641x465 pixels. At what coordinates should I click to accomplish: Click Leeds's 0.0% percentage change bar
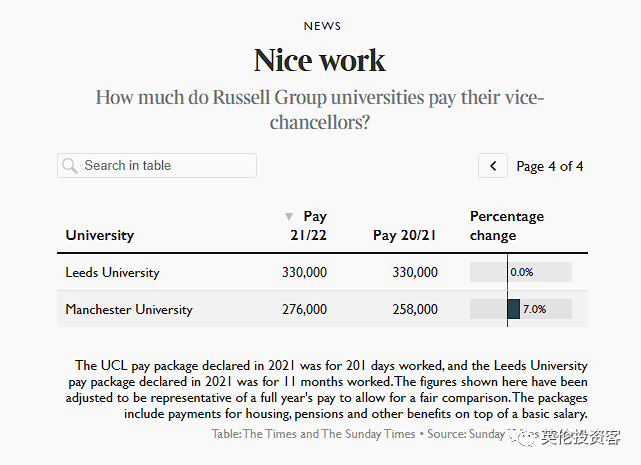click(521, 272)
